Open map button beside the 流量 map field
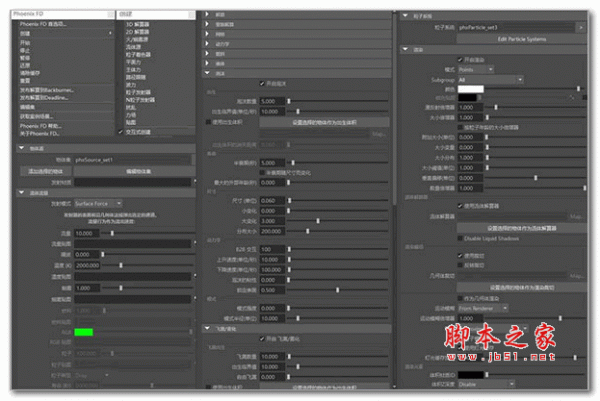Viewport: 600px width, 401px height. pos(195,243)
